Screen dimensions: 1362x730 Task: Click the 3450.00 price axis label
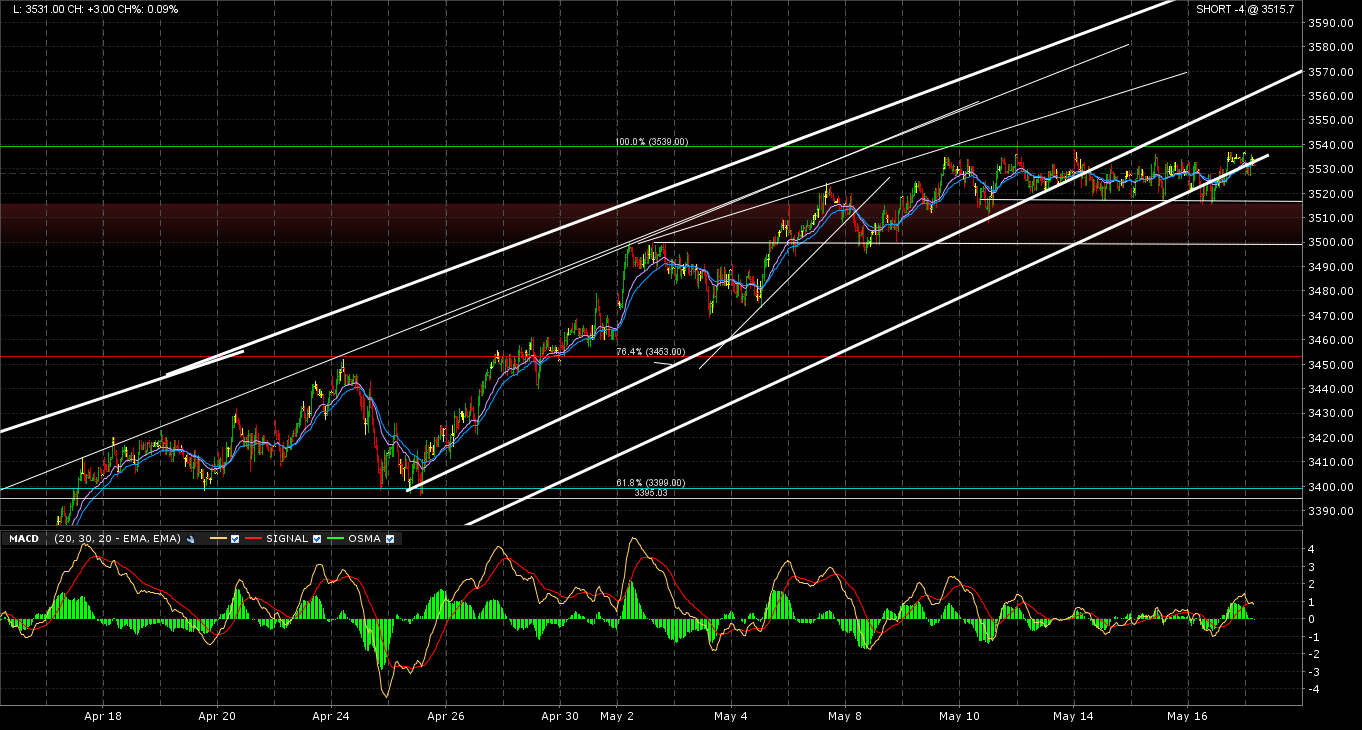[x=1331, y=365]
